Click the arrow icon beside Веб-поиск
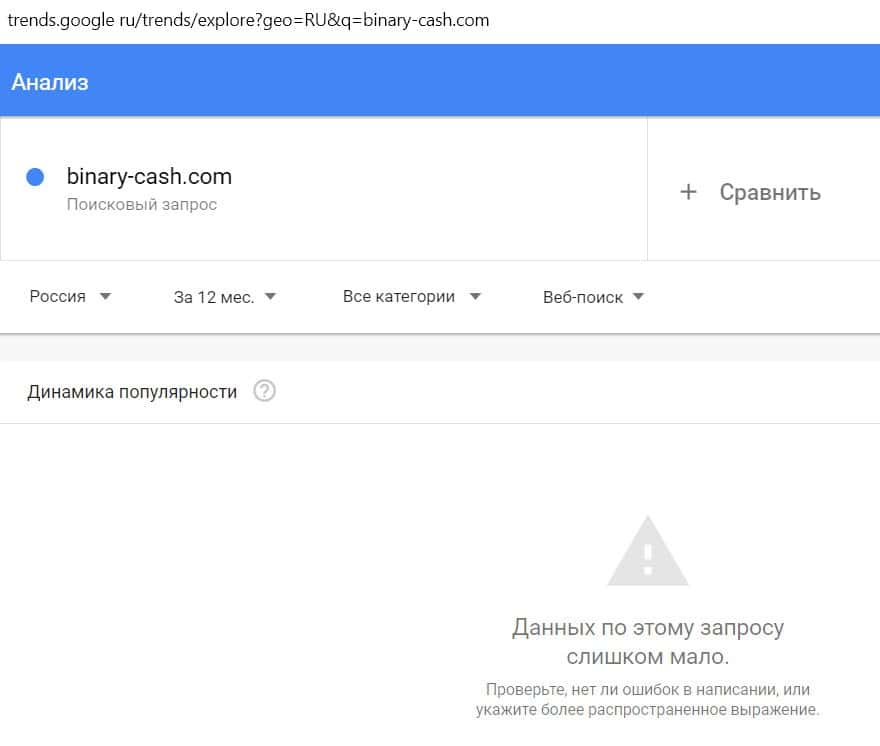The height and width of the screenshot is (746, 880). click(638, 296)
